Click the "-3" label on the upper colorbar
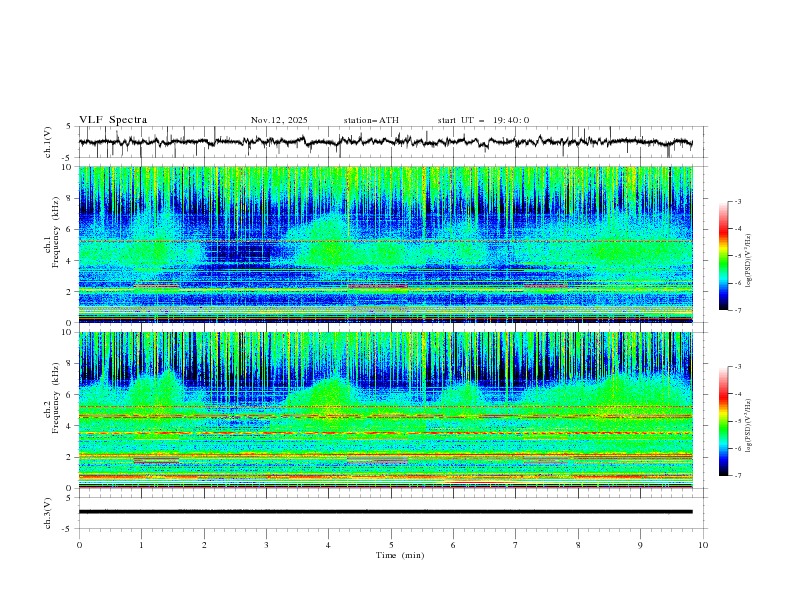 (737, 201)
